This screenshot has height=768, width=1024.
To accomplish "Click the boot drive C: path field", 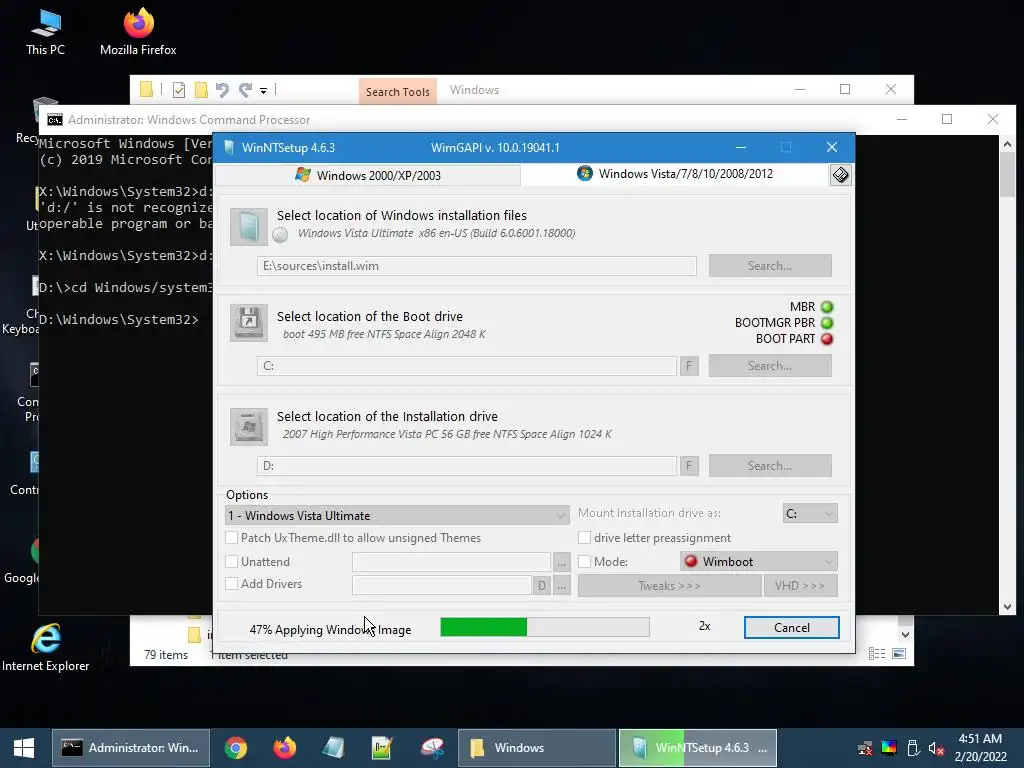I will coord(466,366).
